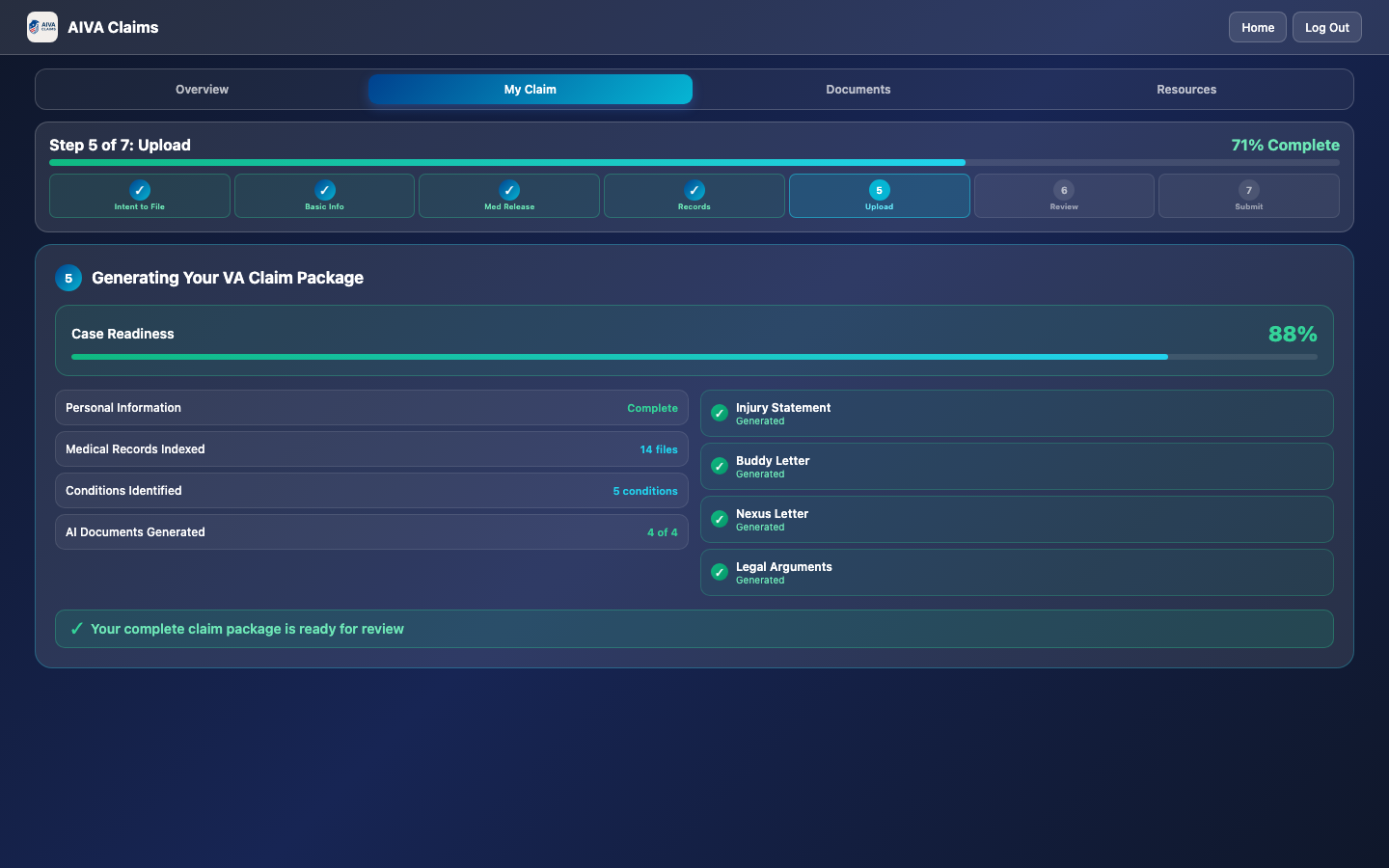The width and height of the screenshot is (1389, 868).
Task: Open the Injury Statement generated document
Action: click(x=1017, y=414)
